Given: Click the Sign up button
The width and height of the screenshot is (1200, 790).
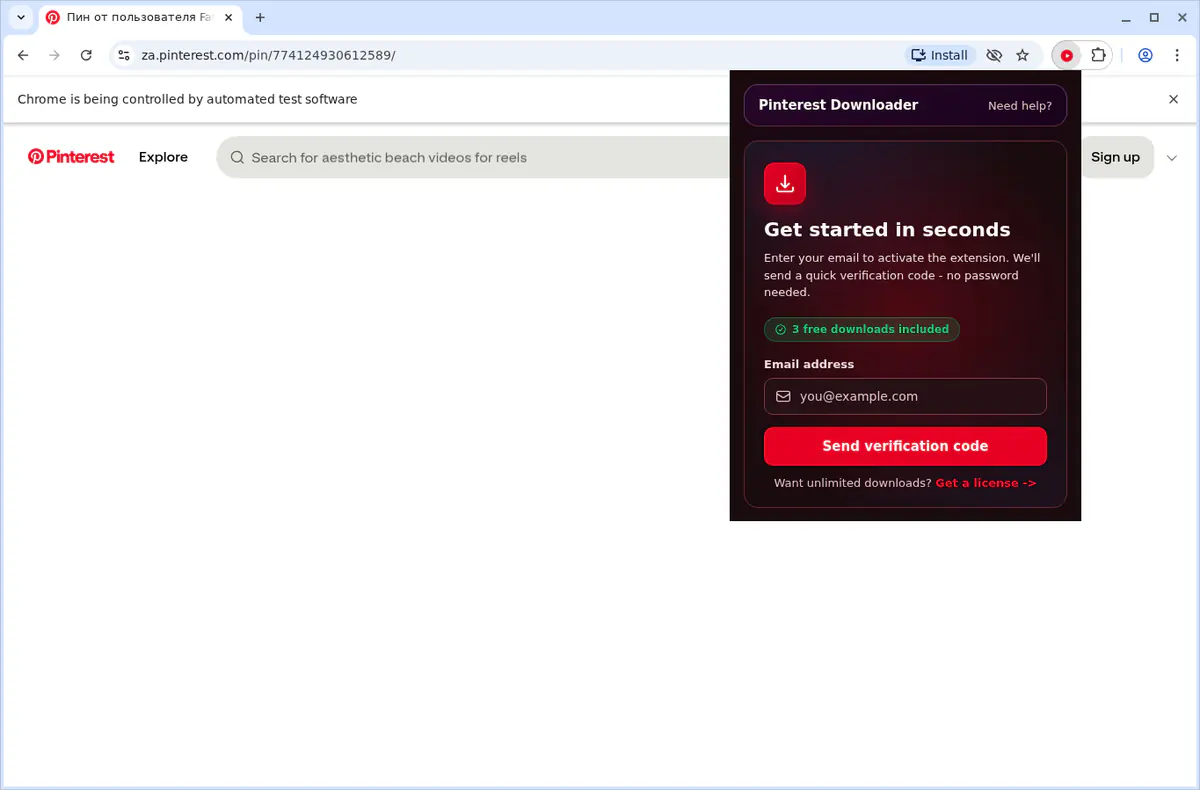Looking at the screenshot, I should coord(1115,157).
